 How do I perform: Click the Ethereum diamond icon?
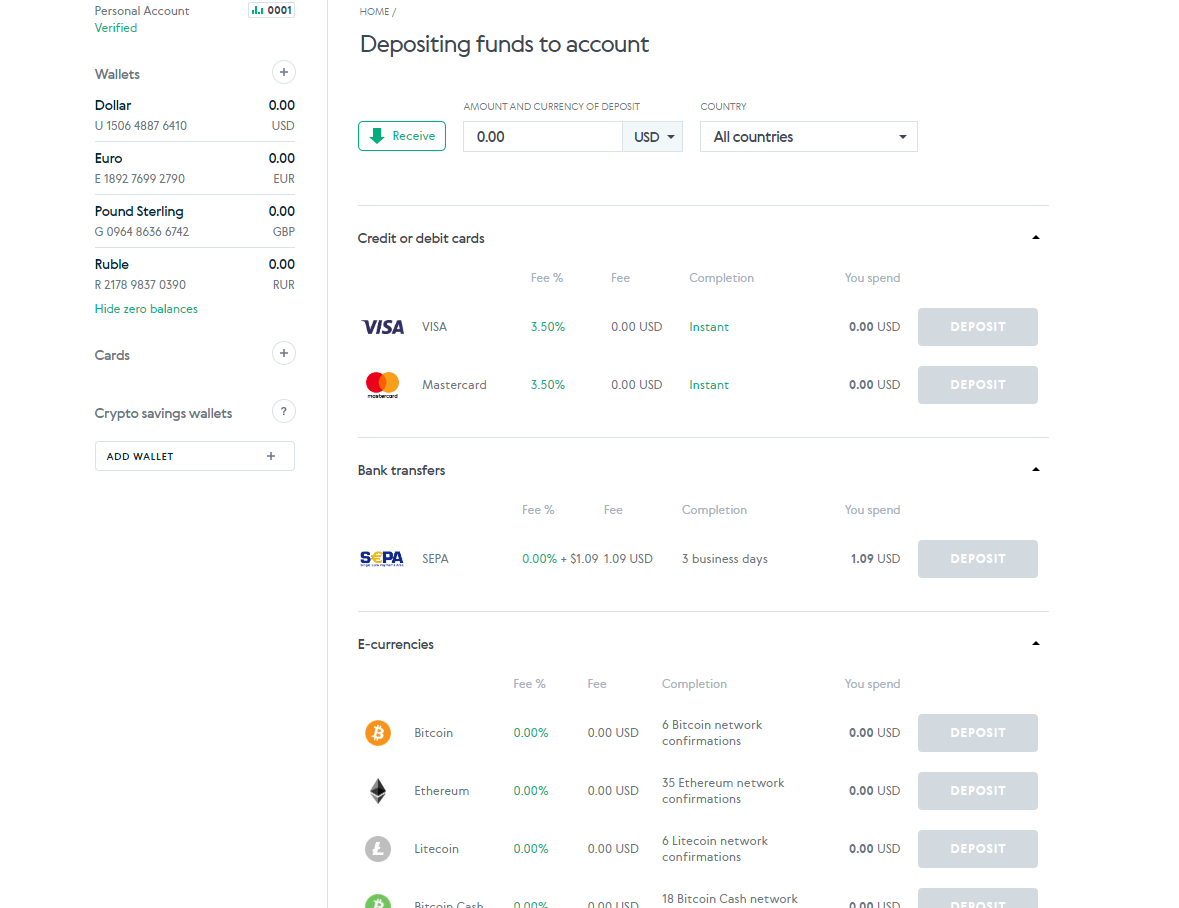[x=378, y=791]
